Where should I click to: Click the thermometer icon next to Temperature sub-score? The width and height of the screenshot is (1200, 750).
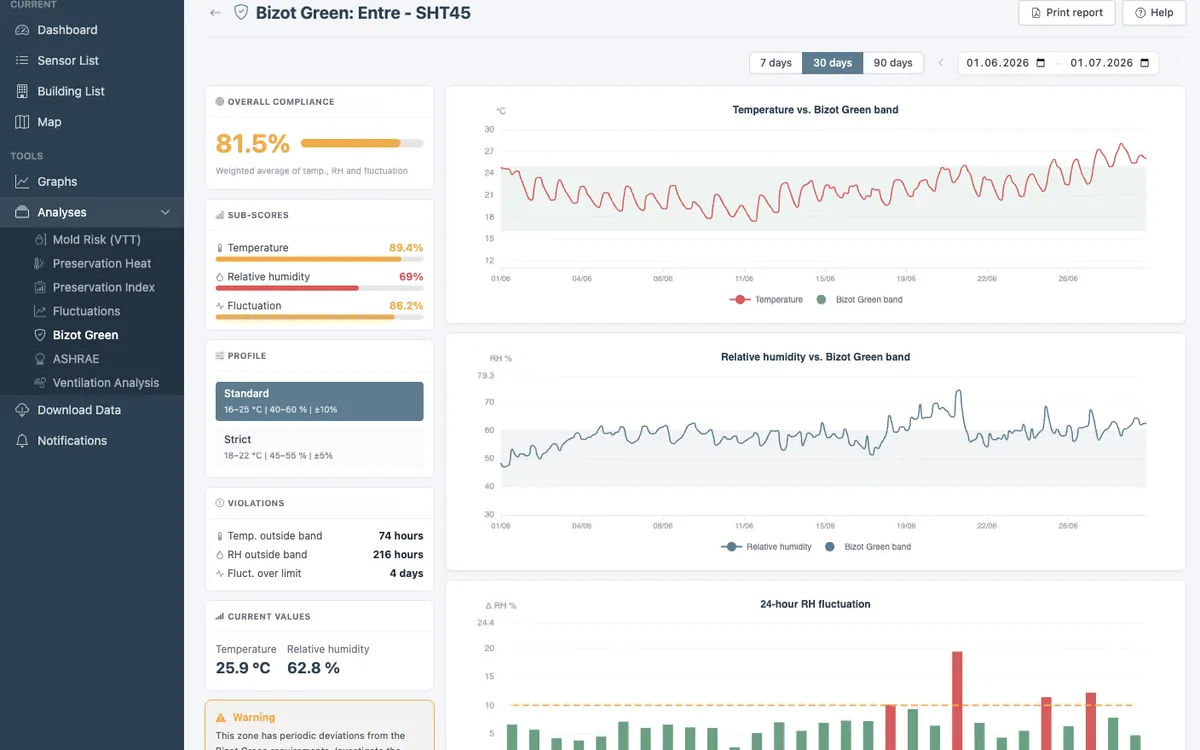pos(220,248)
